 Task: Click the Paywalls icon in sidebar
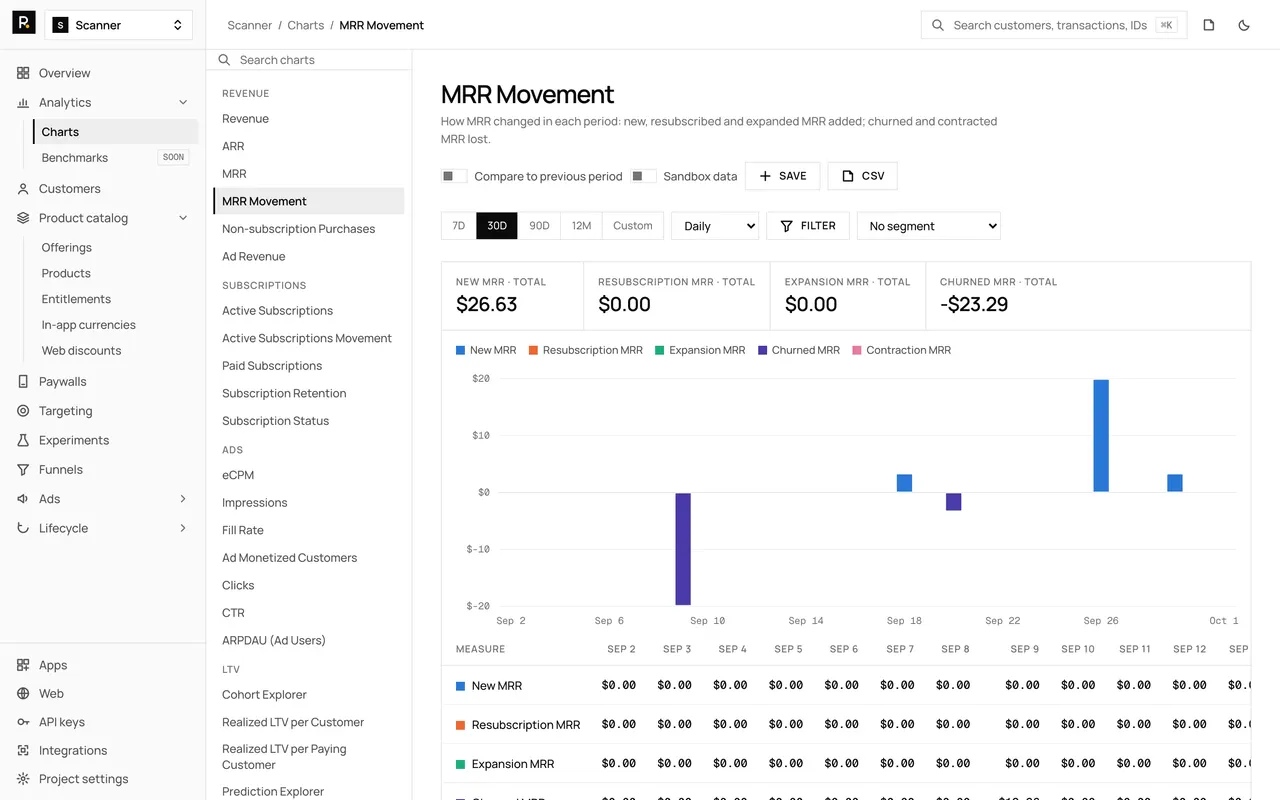click(x=23, y=381)
